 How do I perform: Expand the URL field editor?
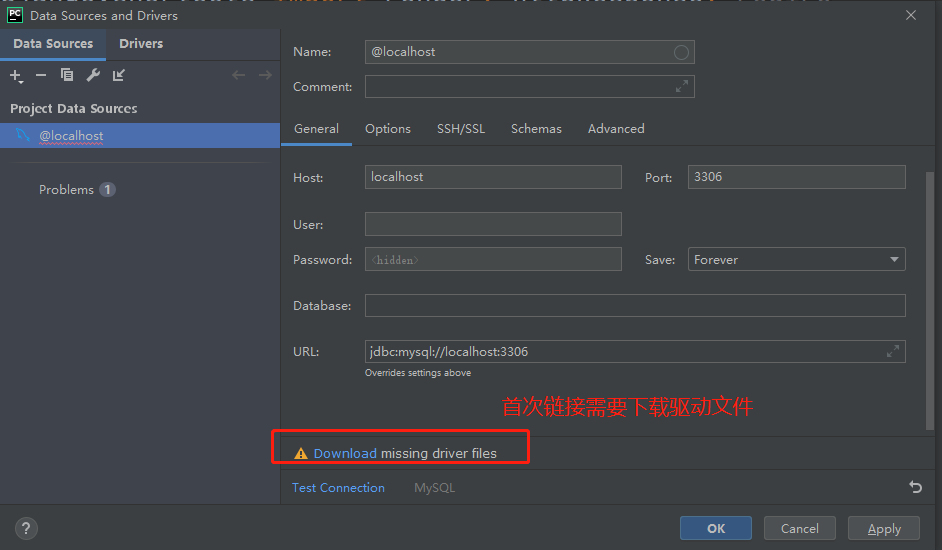coord(893,352)
